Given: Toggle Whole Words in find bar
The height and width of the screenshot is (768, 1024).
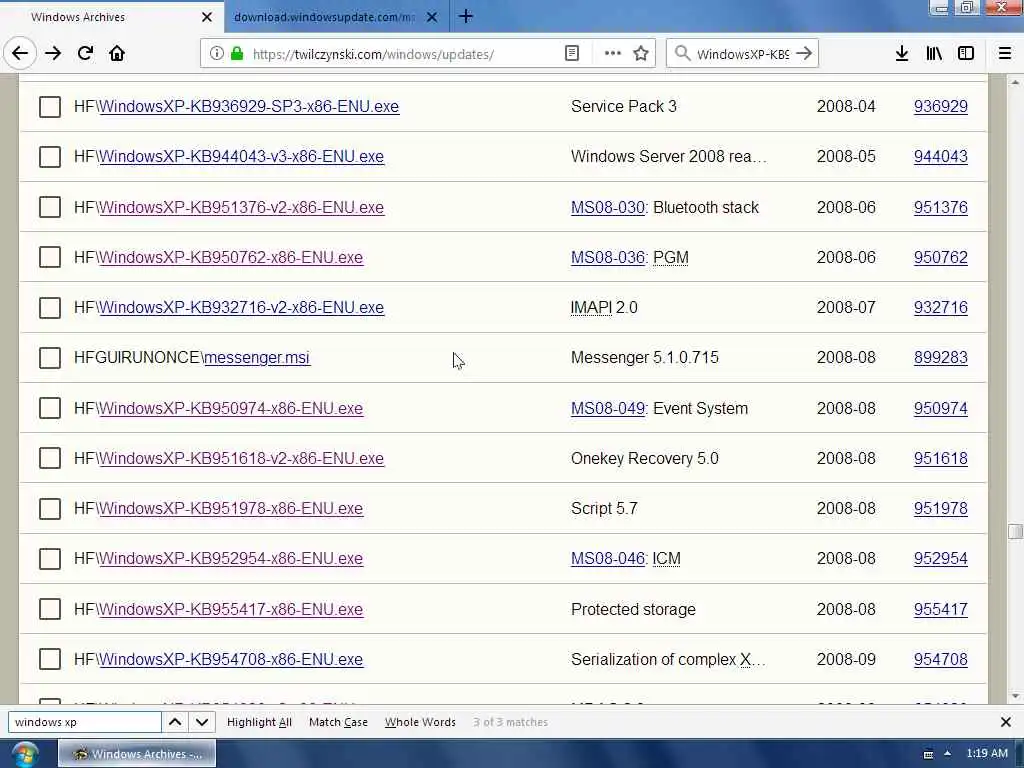Looking at the screenshot, I should pyautogui.click(x=420, y=722).
